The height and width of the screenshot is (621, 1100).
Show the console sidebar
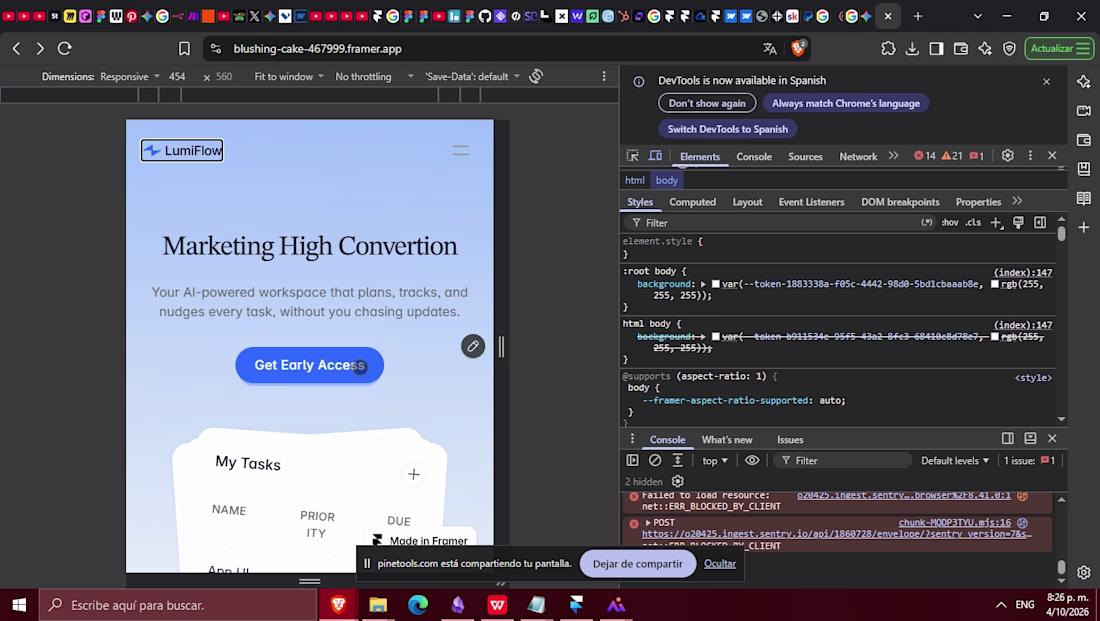(x=632, y=460)
